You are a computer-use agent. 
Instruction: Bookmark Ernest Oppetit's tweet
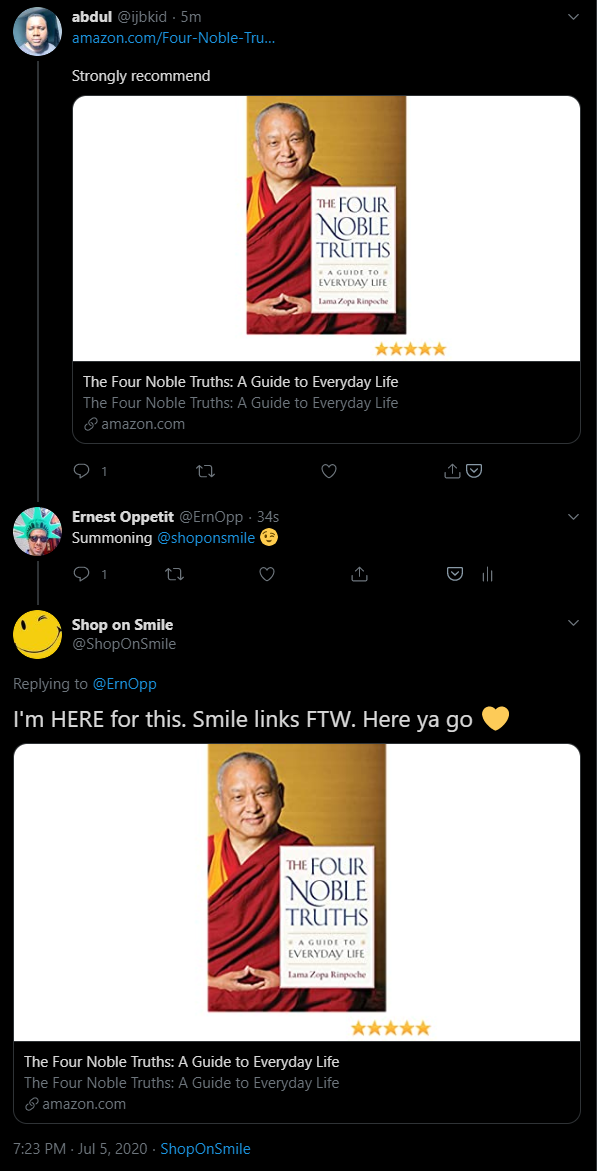(454, 574)
